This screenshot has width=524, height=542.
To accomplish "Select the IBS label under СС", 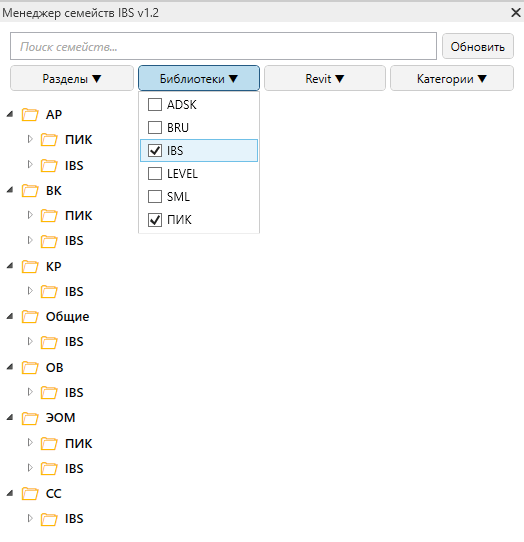I will 74,519.
